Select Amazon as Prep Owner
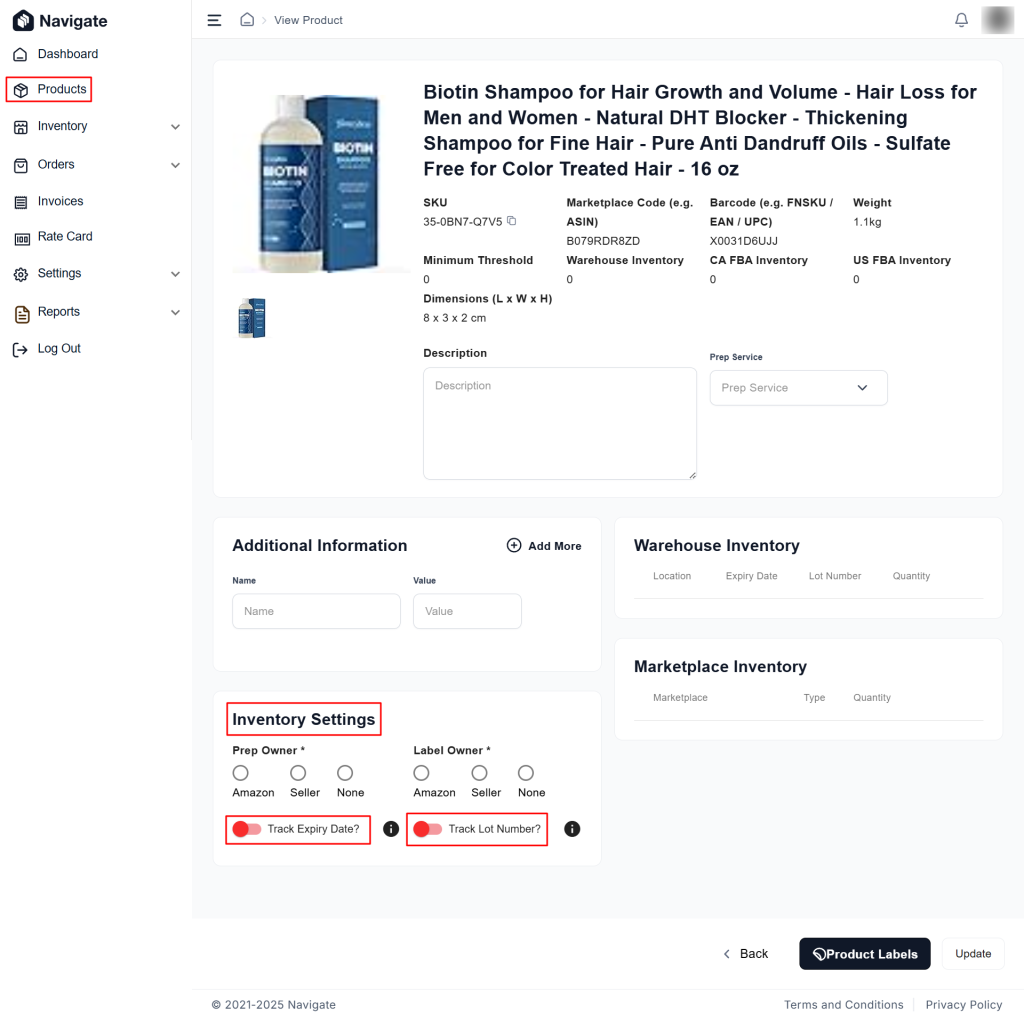Screen dimensions: 1024x1022 [240, 773]
